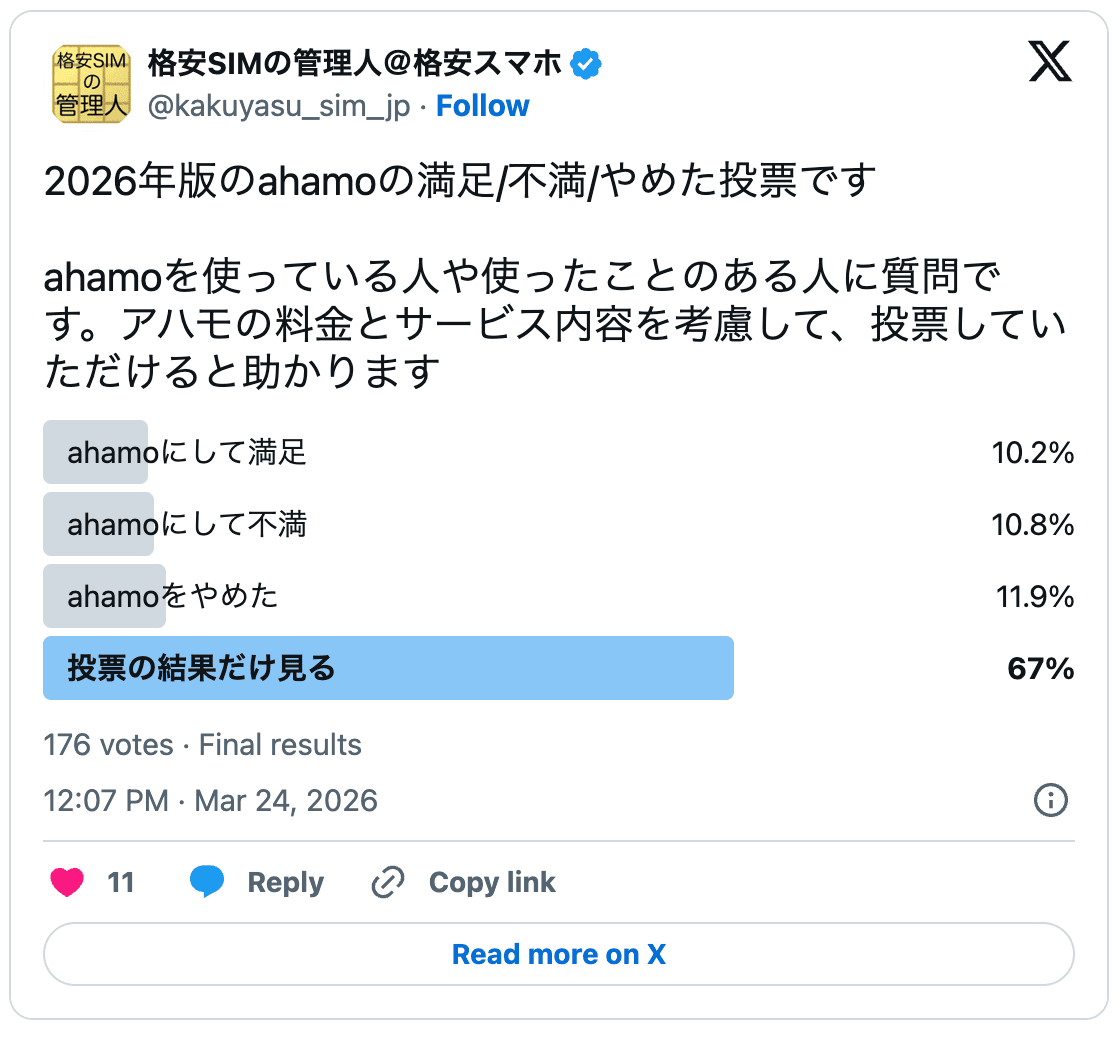Image resolution: width=1120 pixels, height=1038 pixels.
Task: Click the Copy link chain icon
Action: 385,882
